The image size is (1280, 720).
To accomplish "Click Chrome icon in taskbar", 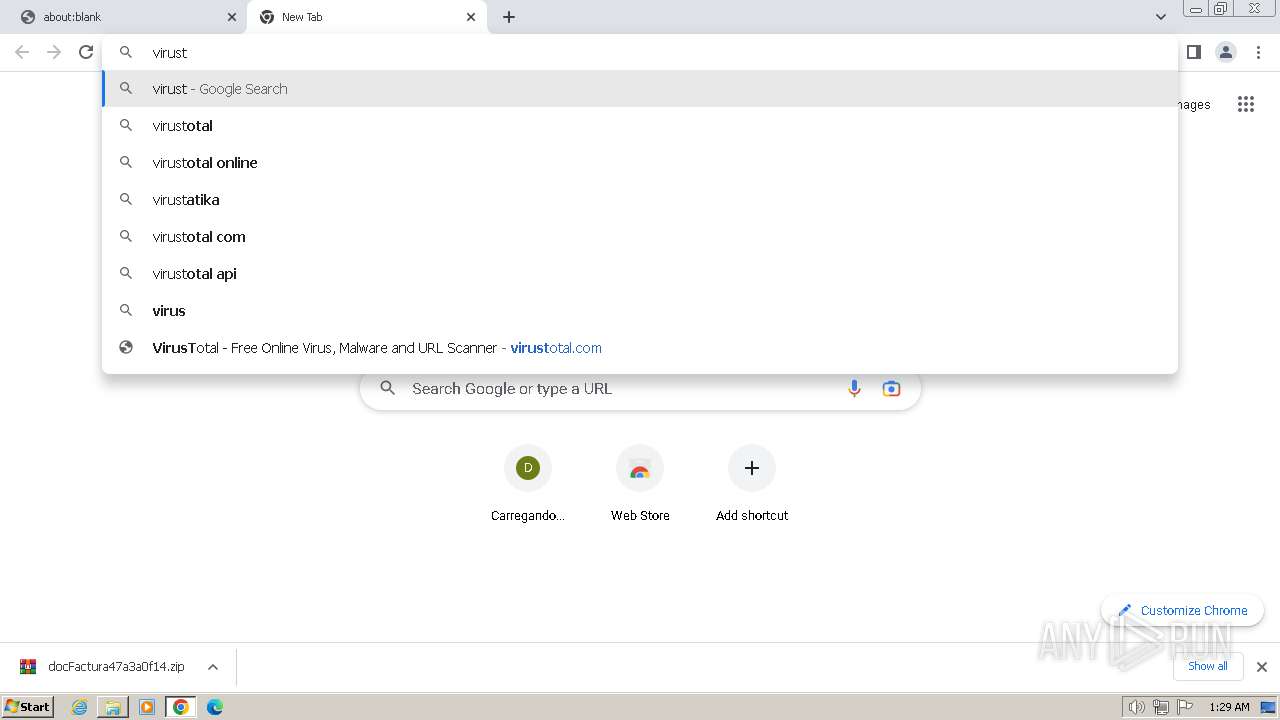I will coord(181,707).
